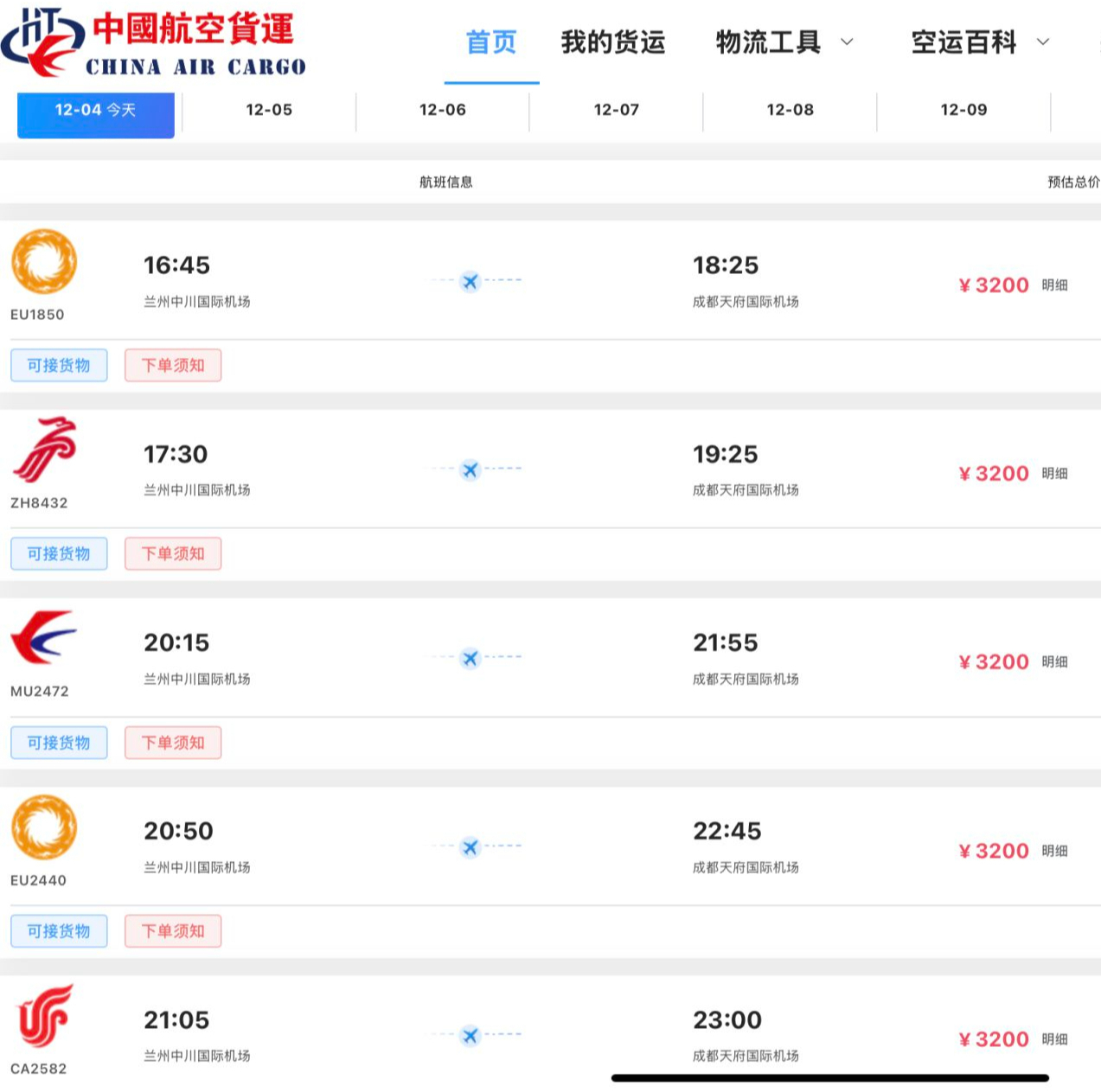Click the EU1850 Chengdu Airlines logo
Screen dimensions: 1101x1092
point(44,262)
